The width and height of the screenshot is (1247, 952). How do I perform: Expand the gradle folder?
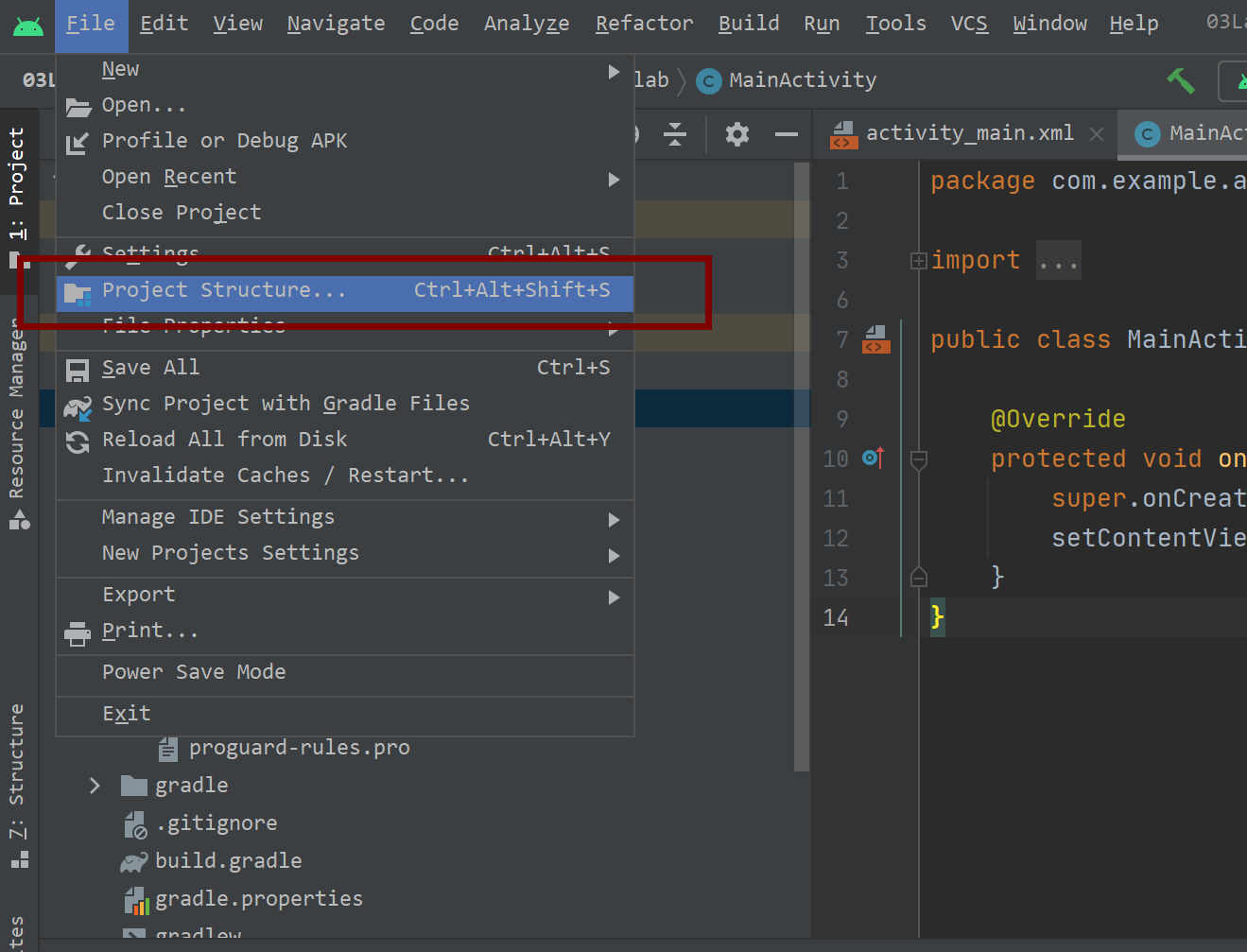tap(95, 787)
